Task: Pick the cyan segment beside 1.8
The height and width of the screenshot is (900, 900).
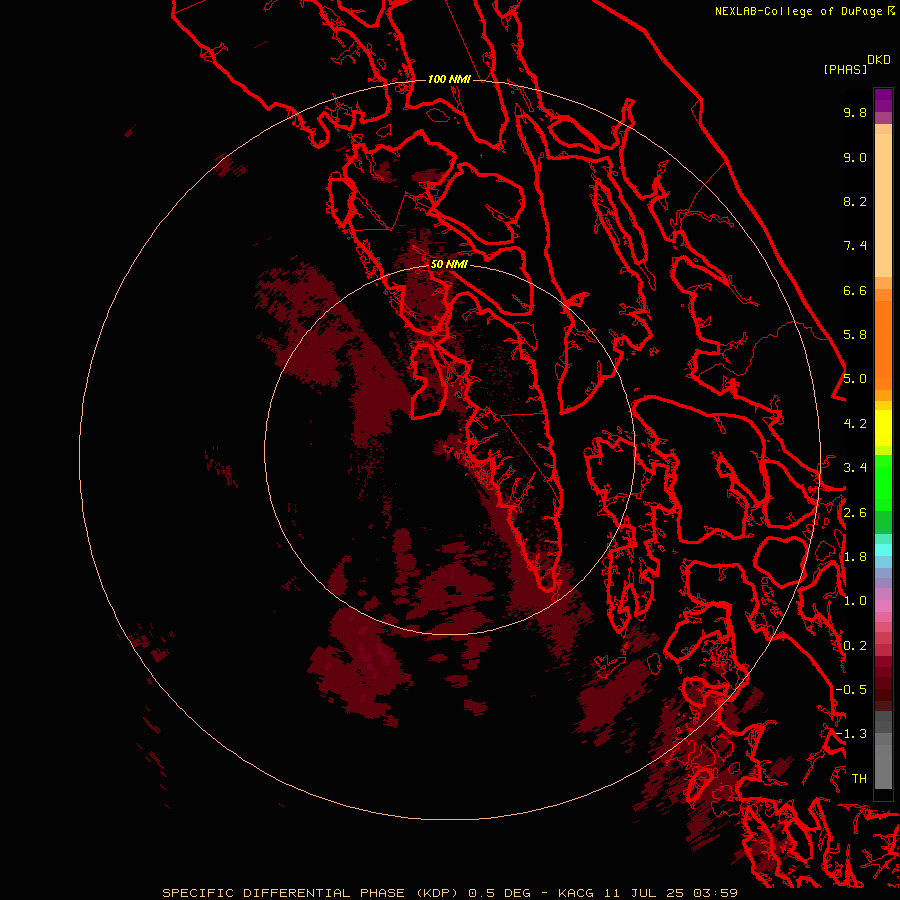Action: click(883, 550)
